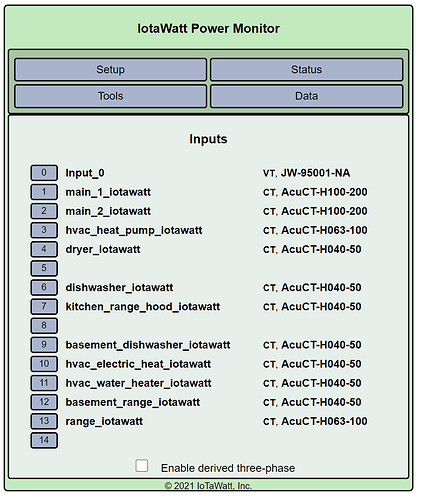Click input 12 basement range button
The width and height of the screenshot is (422, 500).
[x=44, y=402]
